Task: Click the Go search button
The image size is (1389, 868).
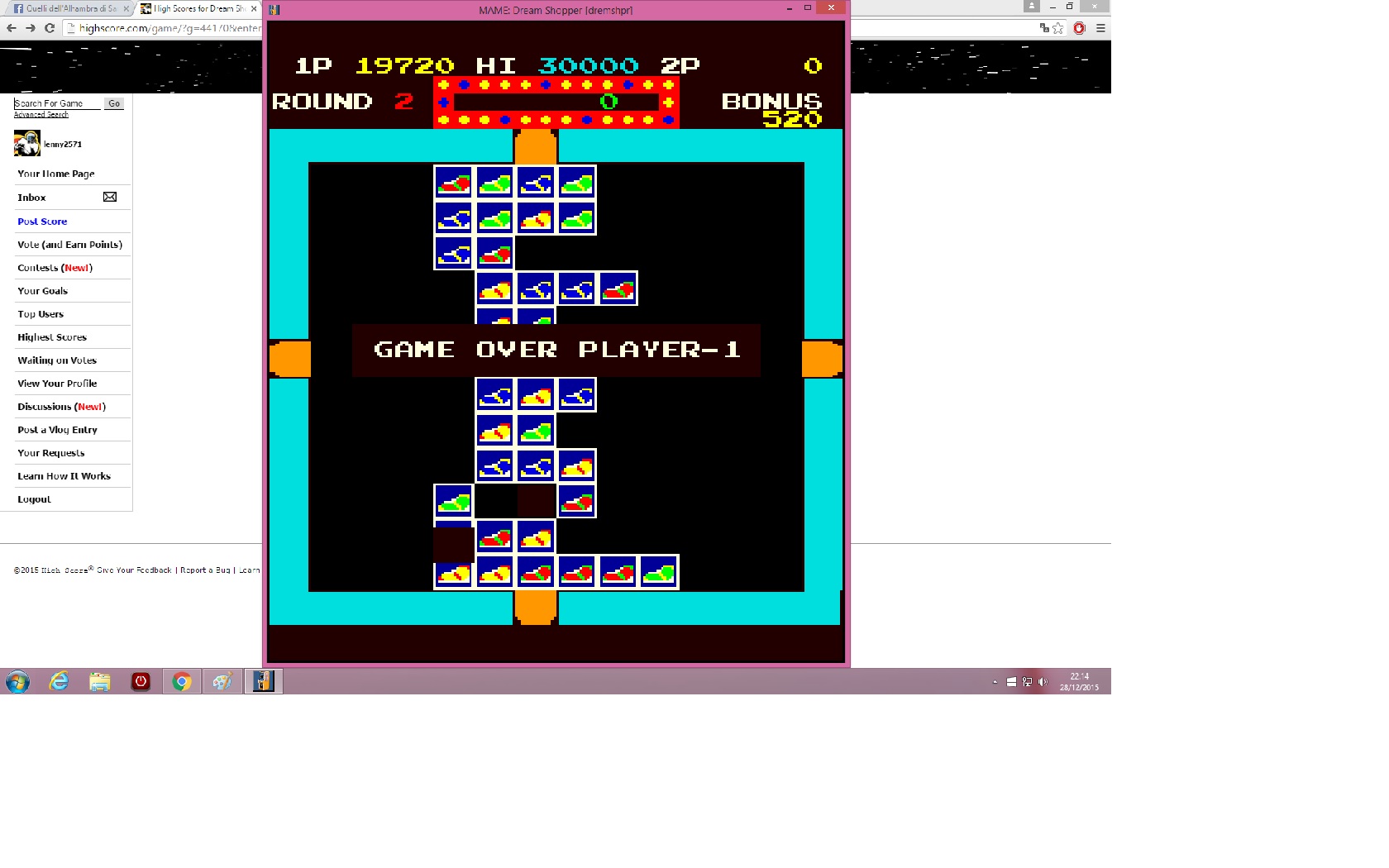Action: [114, 103]
